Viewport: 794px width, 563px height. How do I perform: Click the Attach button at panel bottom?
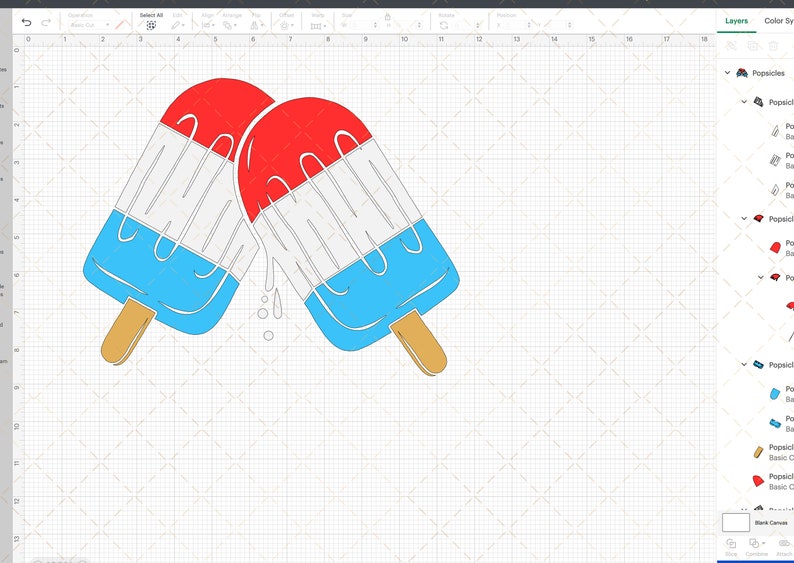784,547
